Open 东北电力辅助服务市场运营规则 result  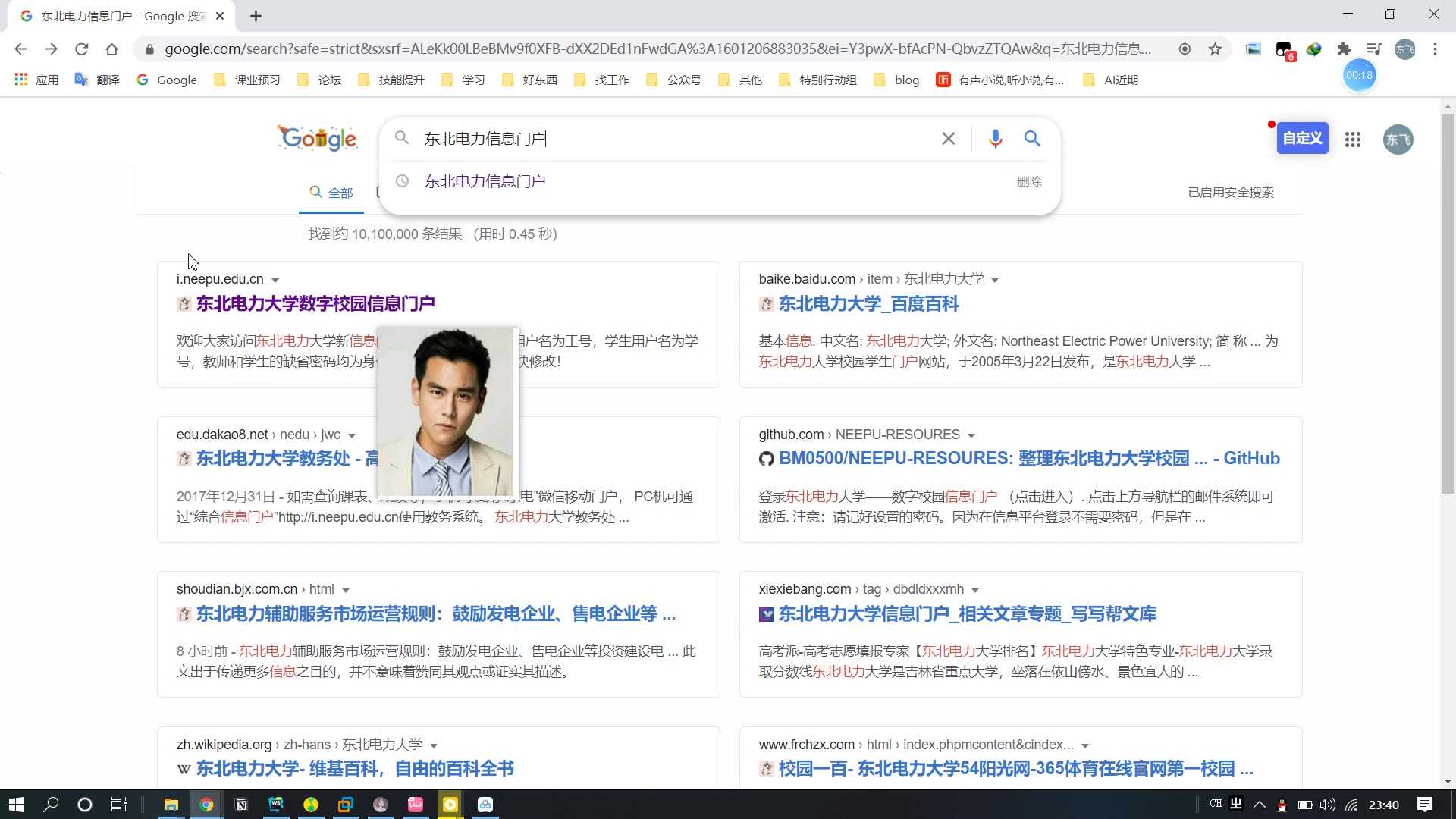point(436,614)
